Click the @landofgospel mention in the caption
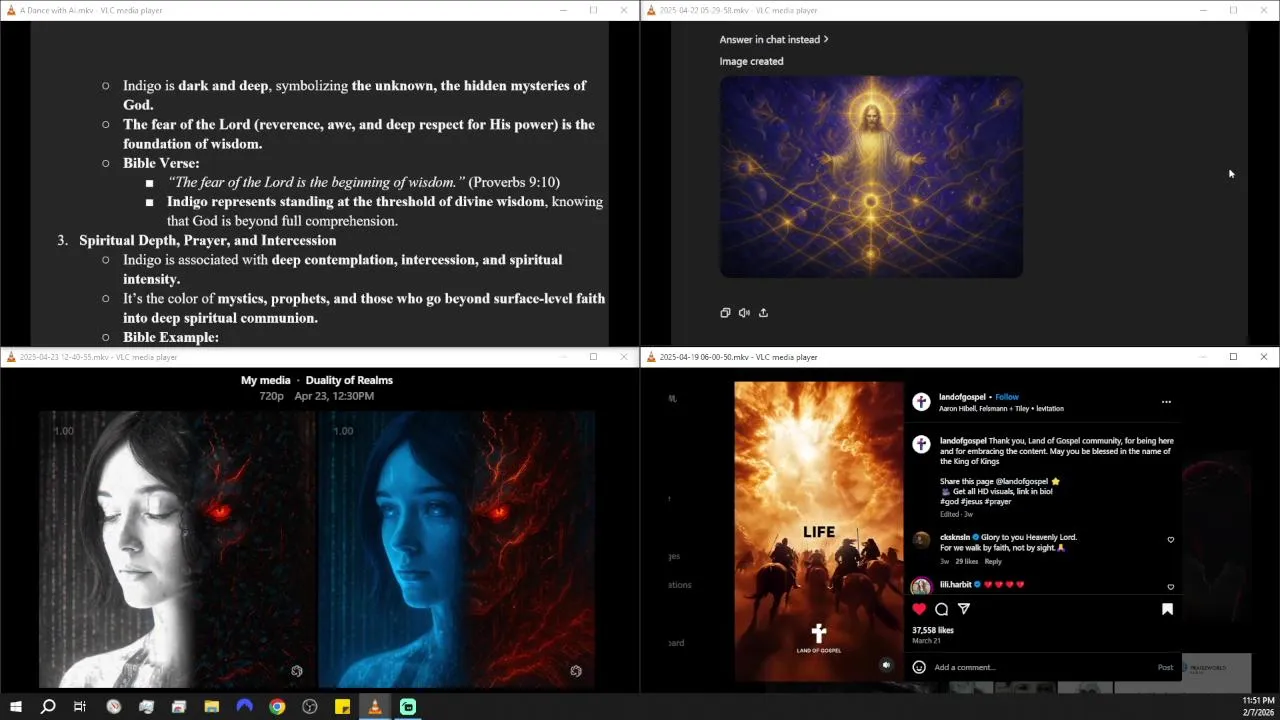 [x=1020, y=481]
